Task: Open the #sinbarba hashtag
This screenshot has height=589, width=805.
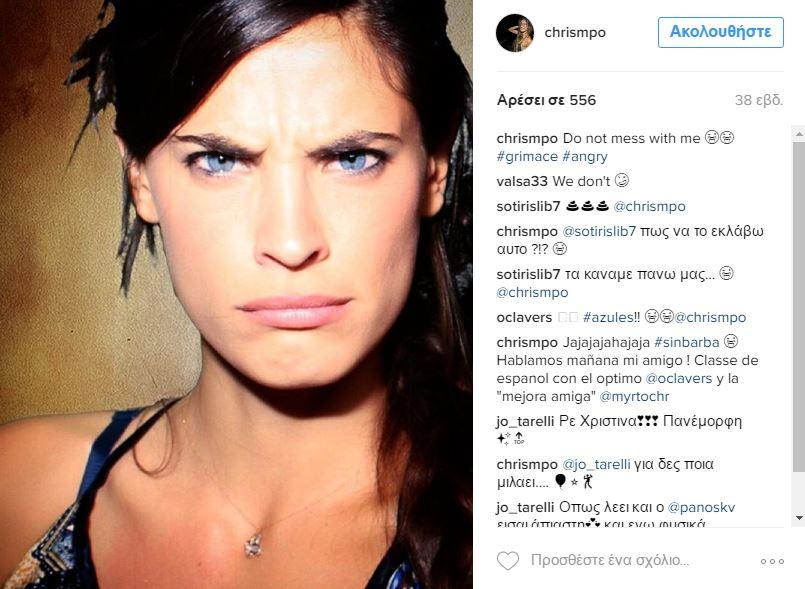Action: (686, 342)
